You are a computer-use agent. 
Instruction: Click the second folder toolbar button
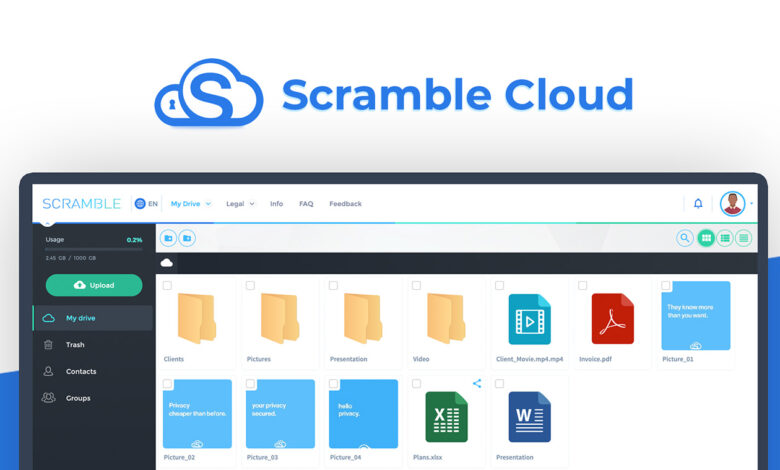(187, 238)
